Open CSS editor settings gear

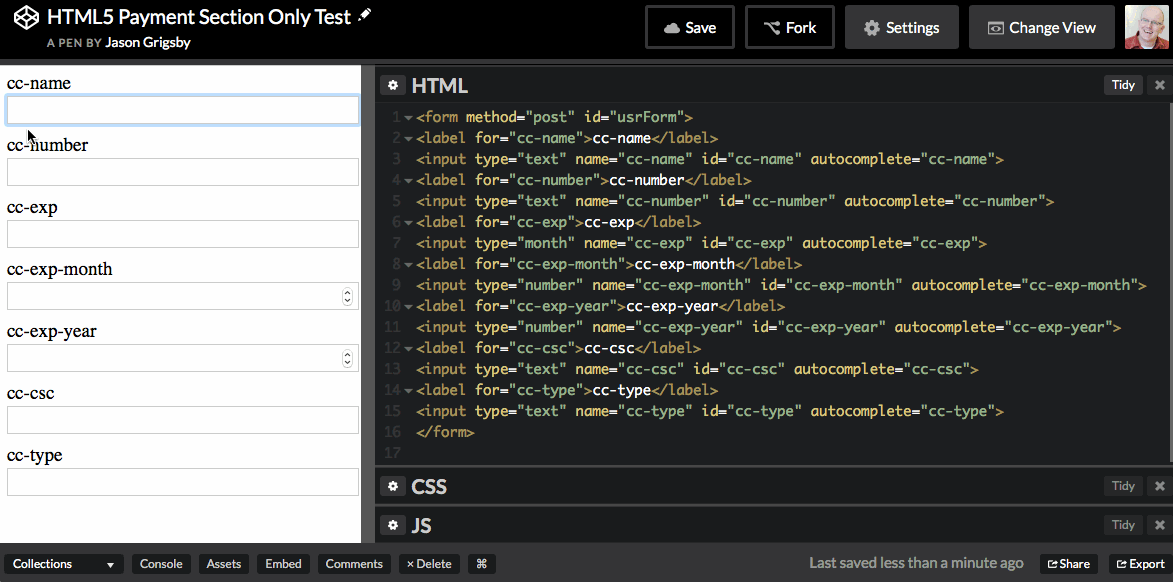[x=393, y=486]
